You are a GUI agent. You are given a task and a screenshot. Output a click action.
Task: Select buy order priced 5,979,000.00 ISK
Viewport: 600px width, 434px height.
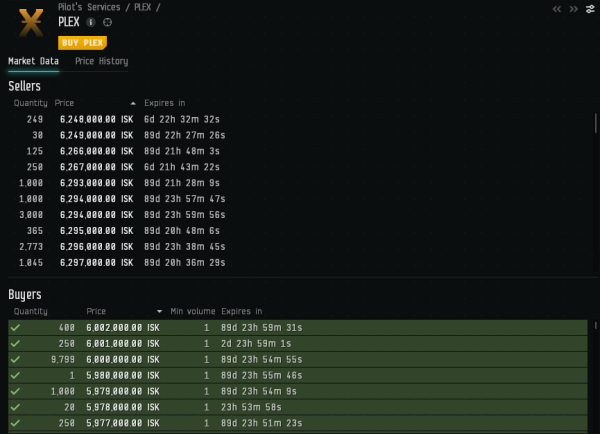coord(298,391)
